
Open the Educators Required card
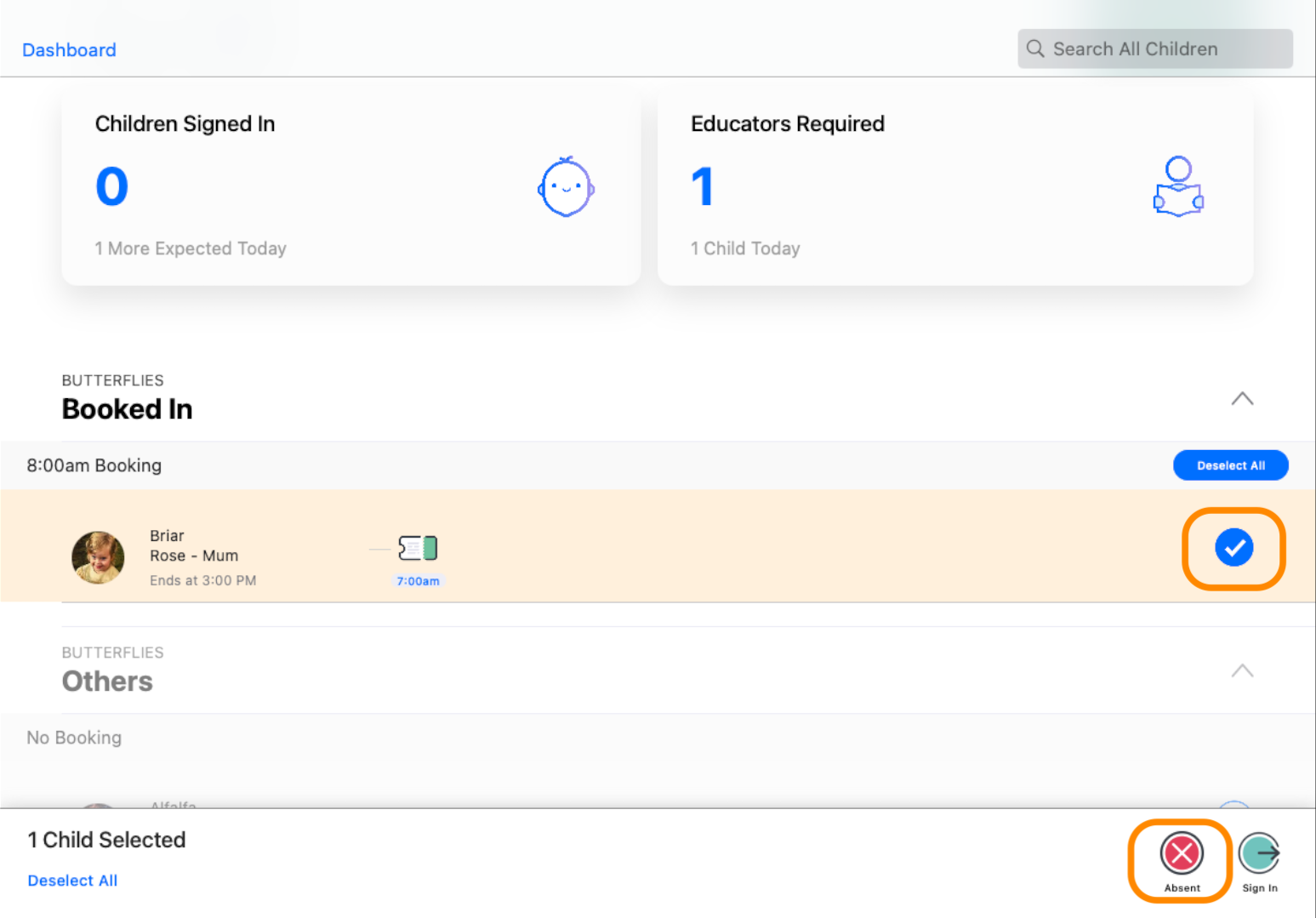(954, 187)
